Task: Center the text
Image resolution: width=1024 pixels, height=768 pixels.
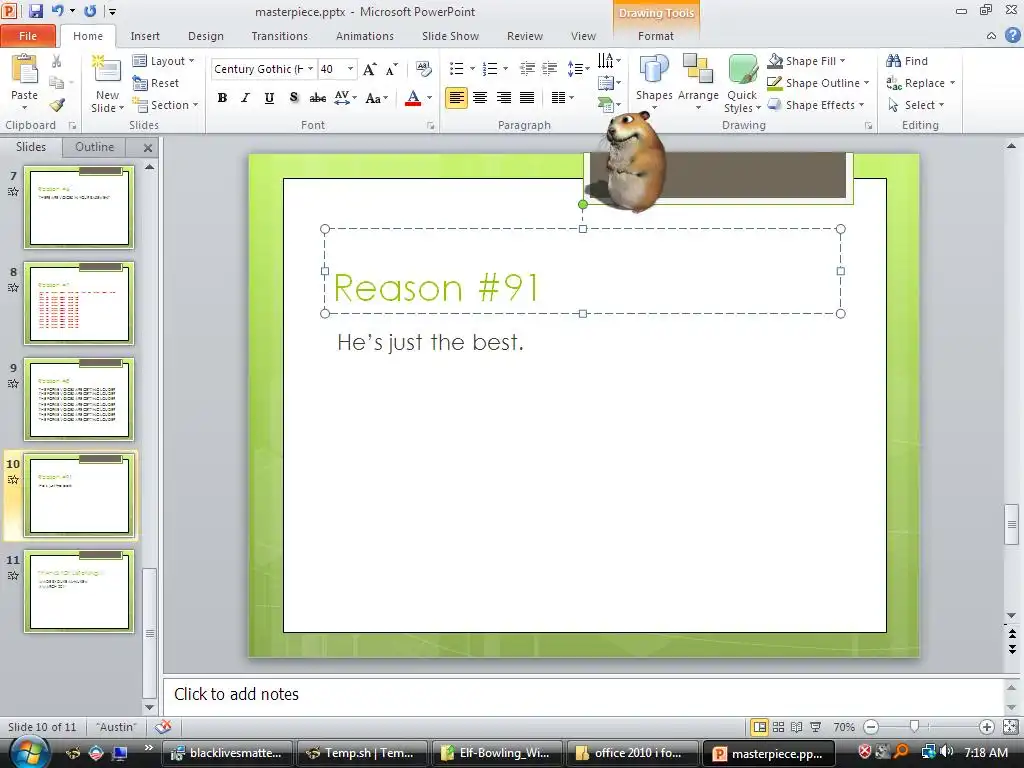Action: click(x=480, y=98)
